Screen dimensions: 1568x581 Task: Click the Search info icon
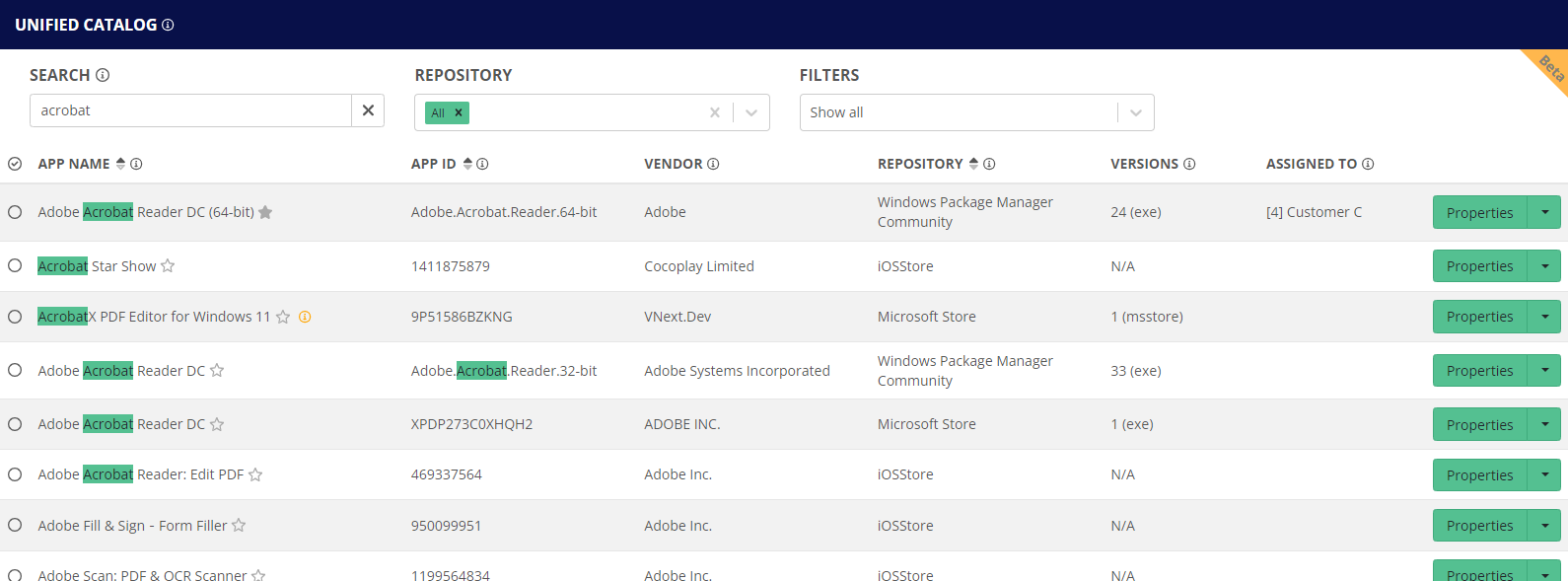click(x=103, y=75)
